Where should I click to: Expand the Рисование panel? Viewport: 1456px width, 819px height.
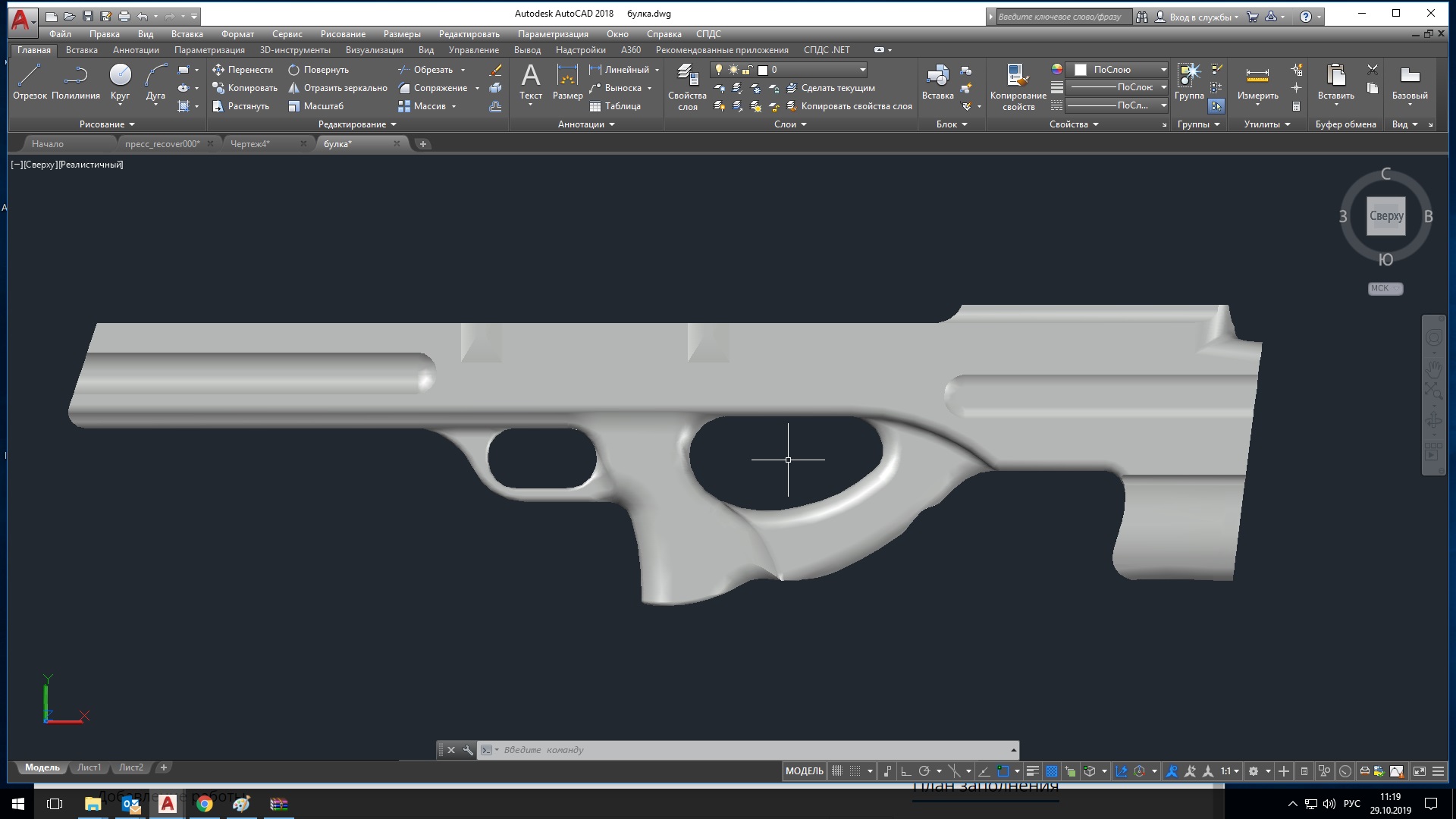[107, 124]
